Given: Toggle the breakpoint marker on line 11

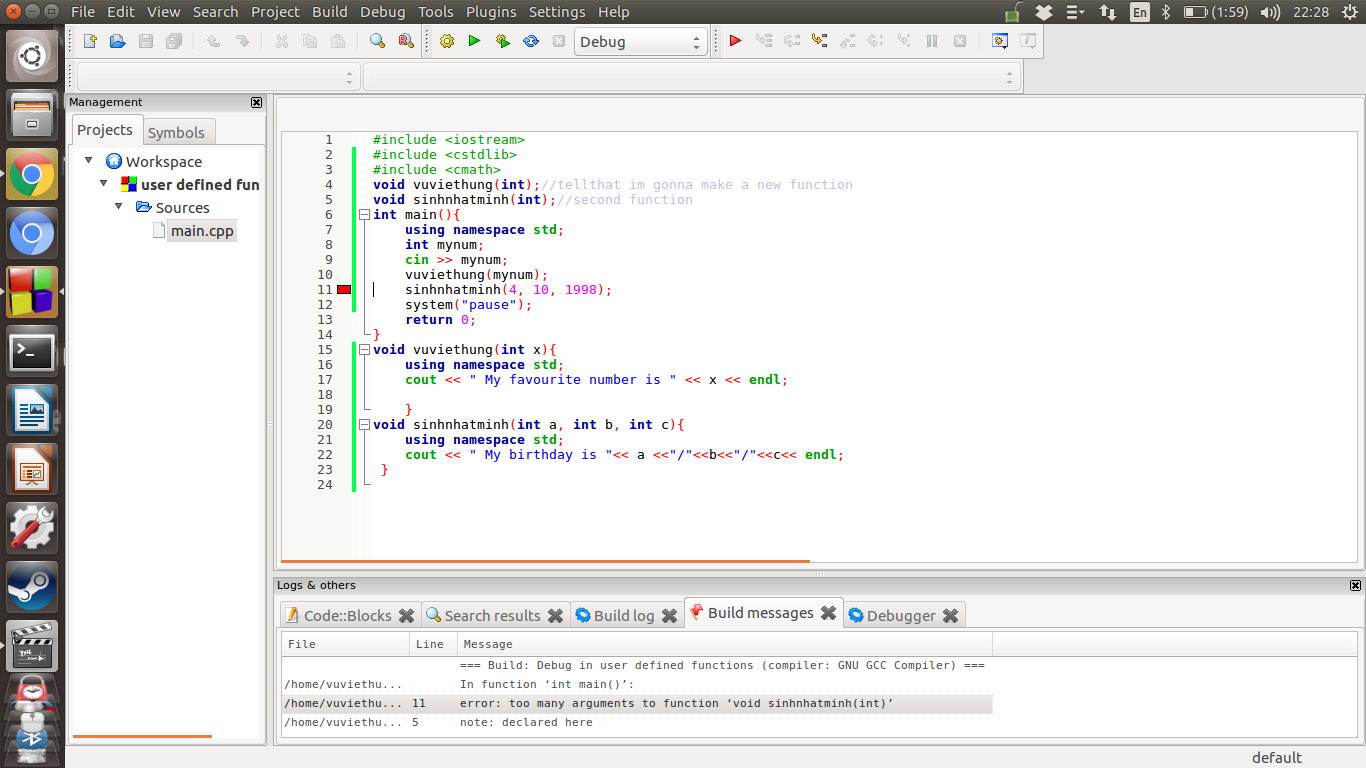Looking at the screenshot, I should pyautogui.click(x=344, y=290).
